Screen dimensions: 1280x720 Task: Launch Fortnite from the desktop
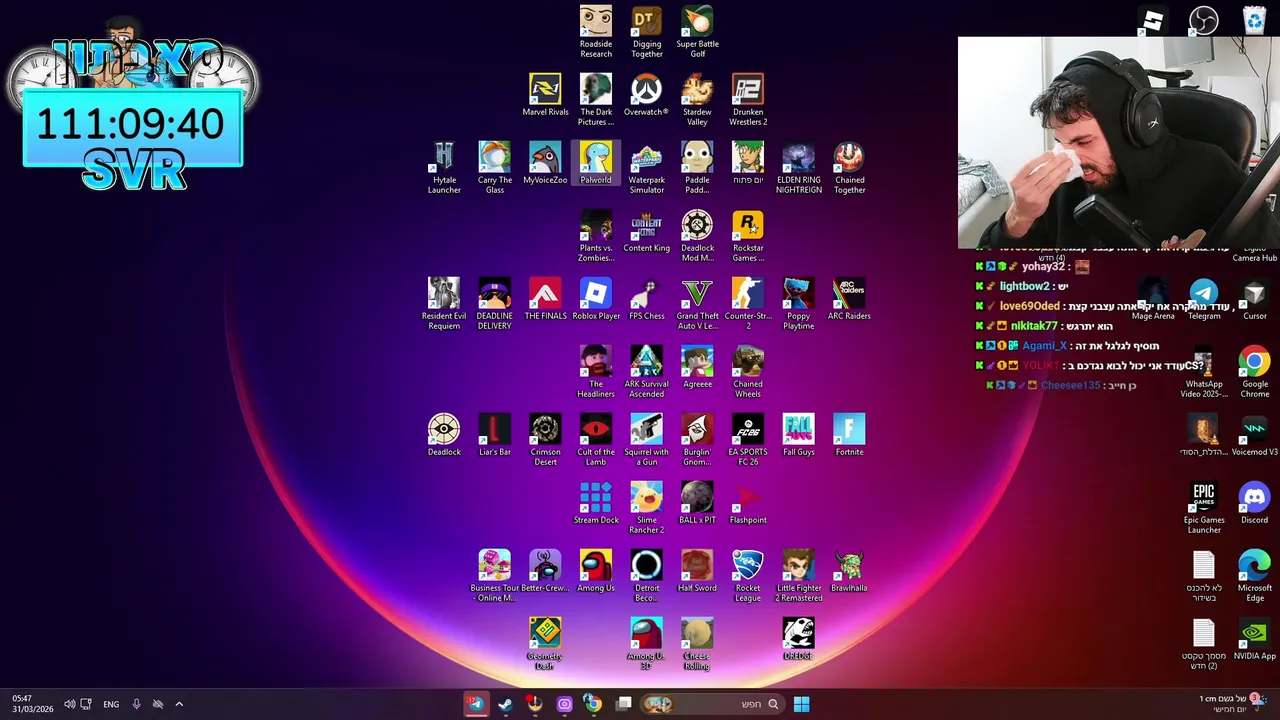[849, 435]
